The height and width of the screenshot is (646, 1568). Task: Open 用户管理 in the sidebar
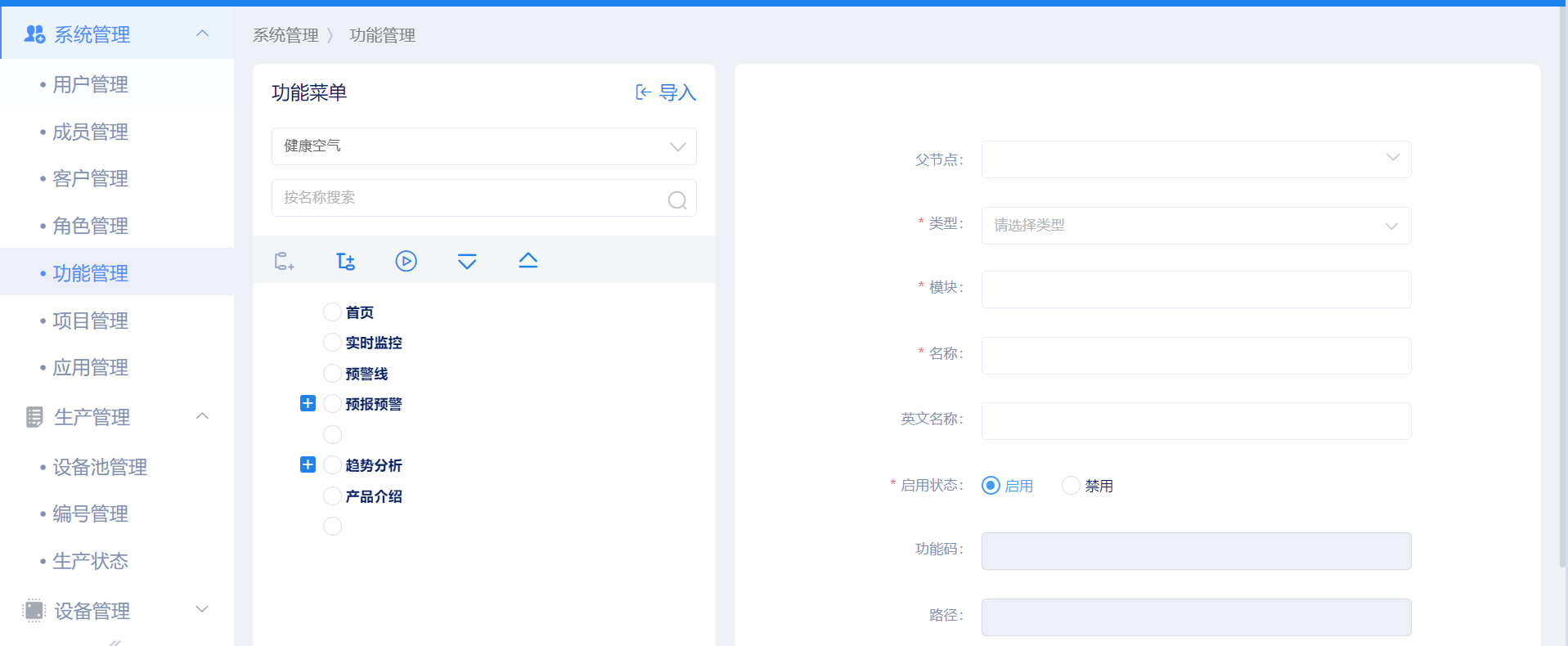coord(117,84)
